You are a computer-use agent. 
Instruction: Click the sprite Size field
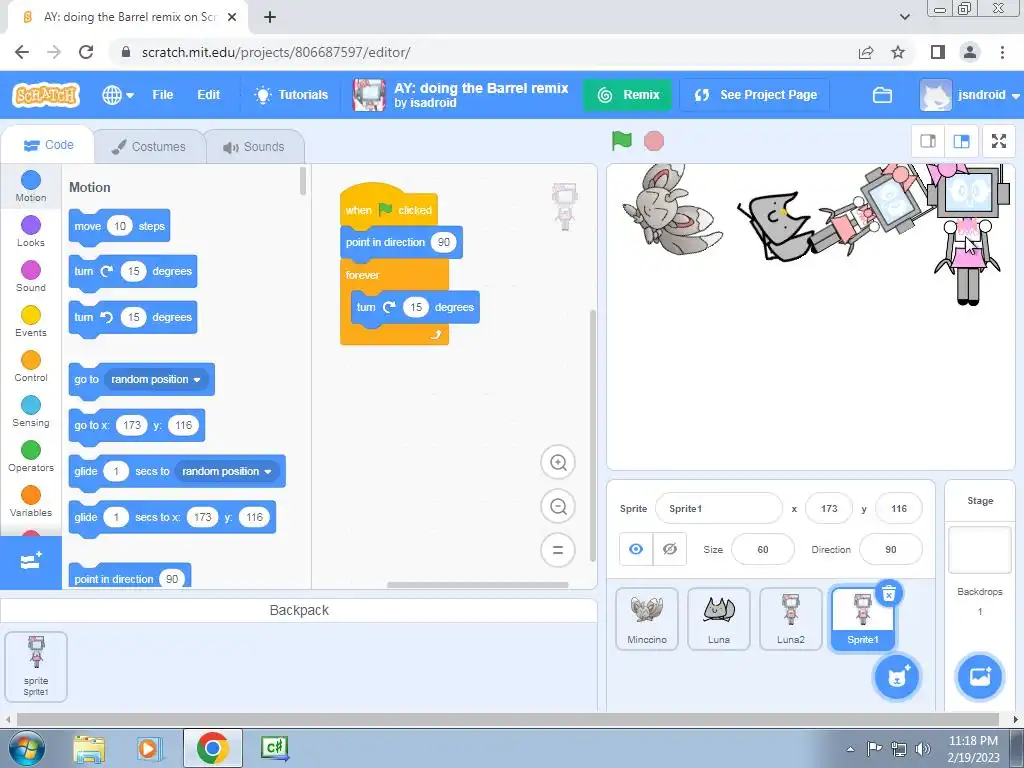click(x=763, y=549)
